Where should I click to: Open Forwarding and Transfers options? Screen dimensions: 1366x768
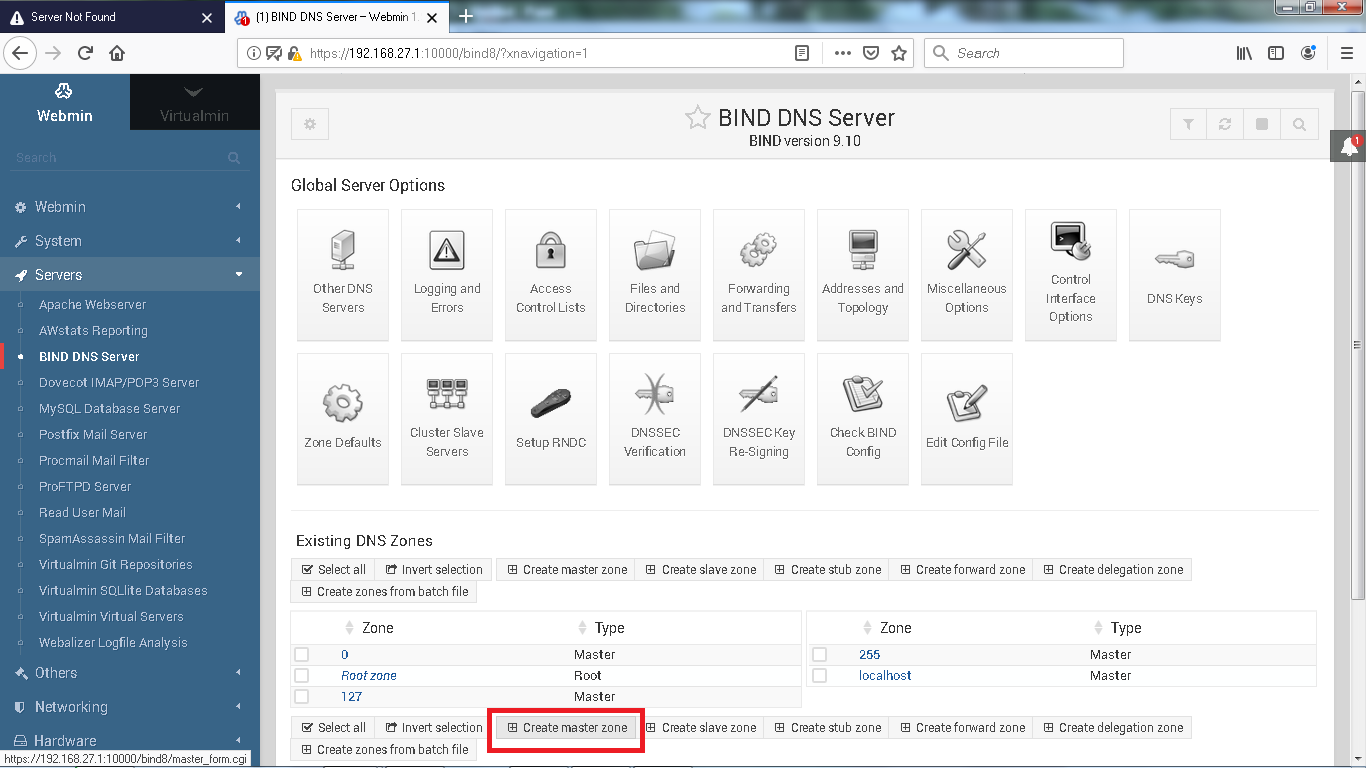click(759, 275)
